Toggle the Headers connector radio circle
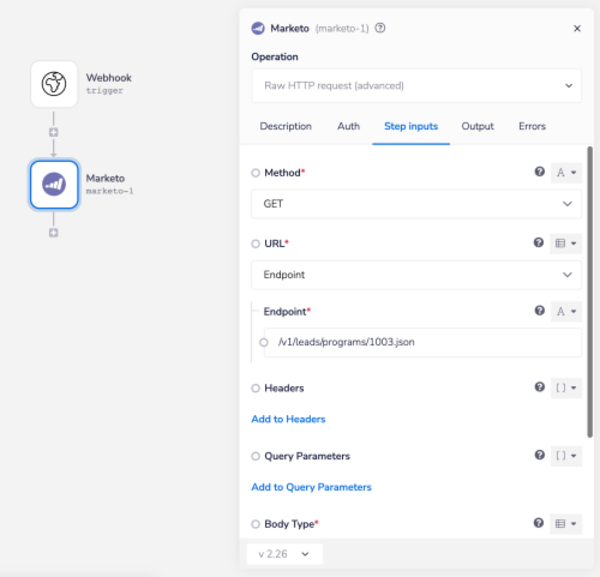 (x=256, y=388)
